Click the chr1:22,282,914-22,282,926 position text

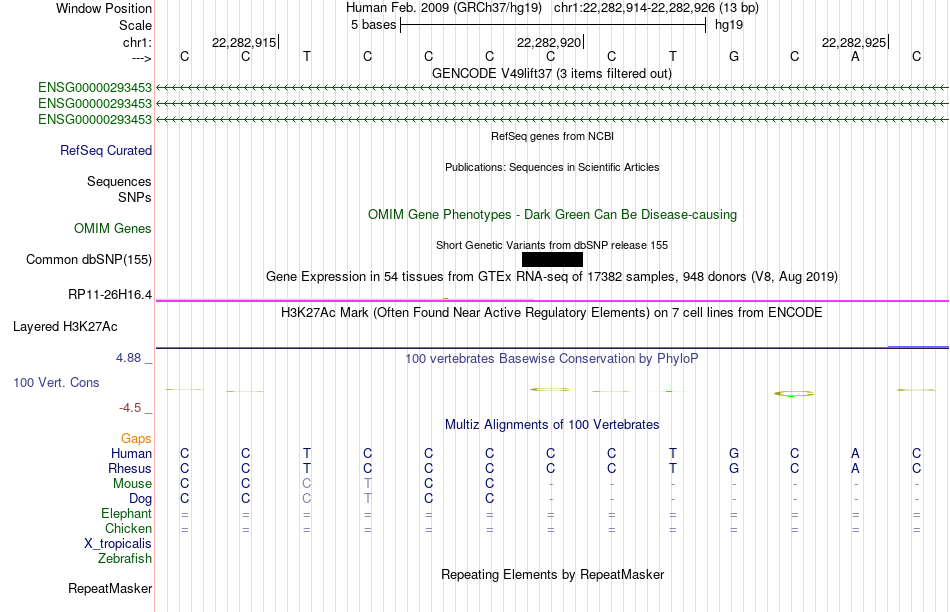635,8
